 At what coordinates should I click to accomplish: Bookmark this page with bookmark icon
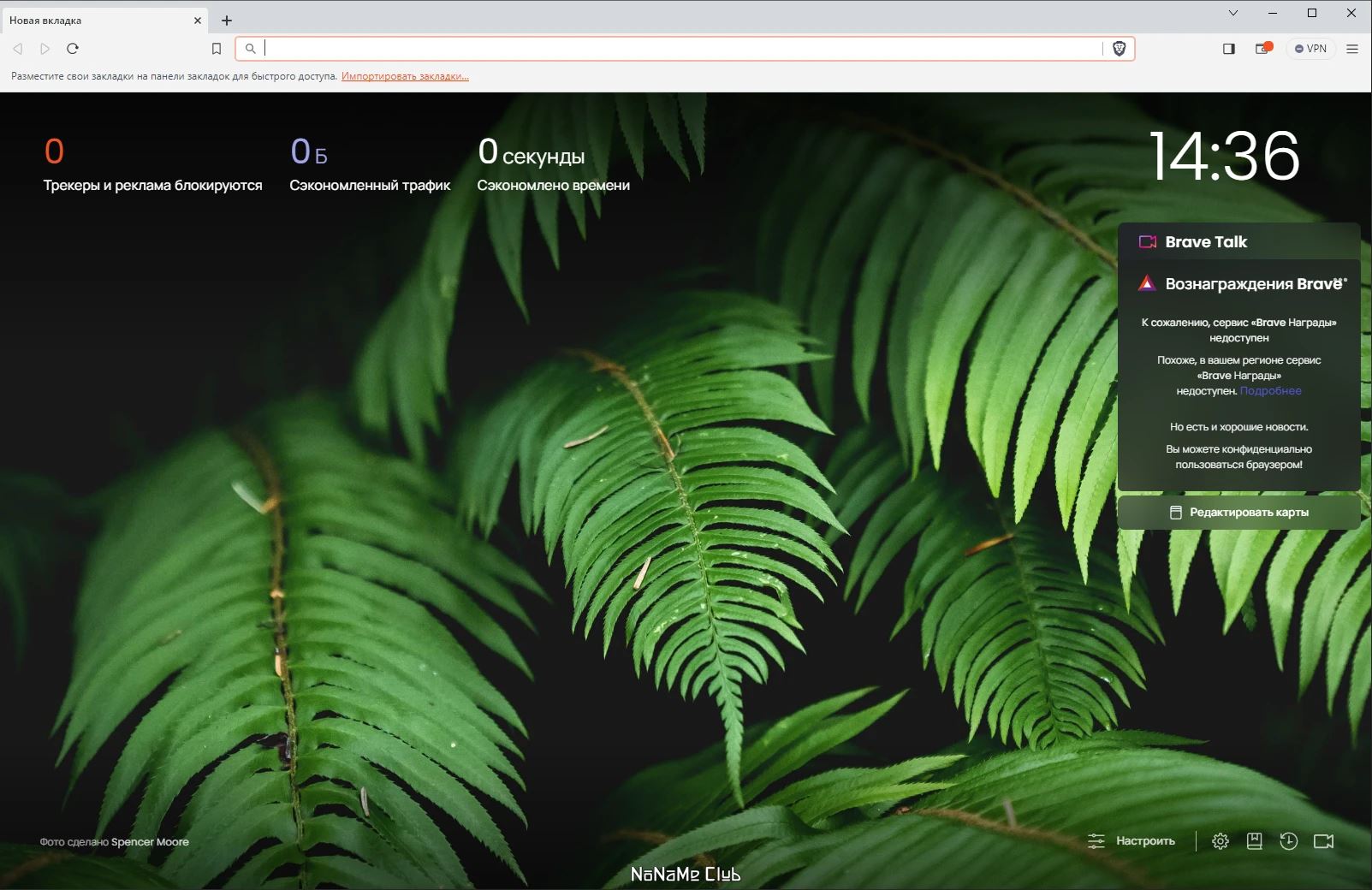[217, 49]
